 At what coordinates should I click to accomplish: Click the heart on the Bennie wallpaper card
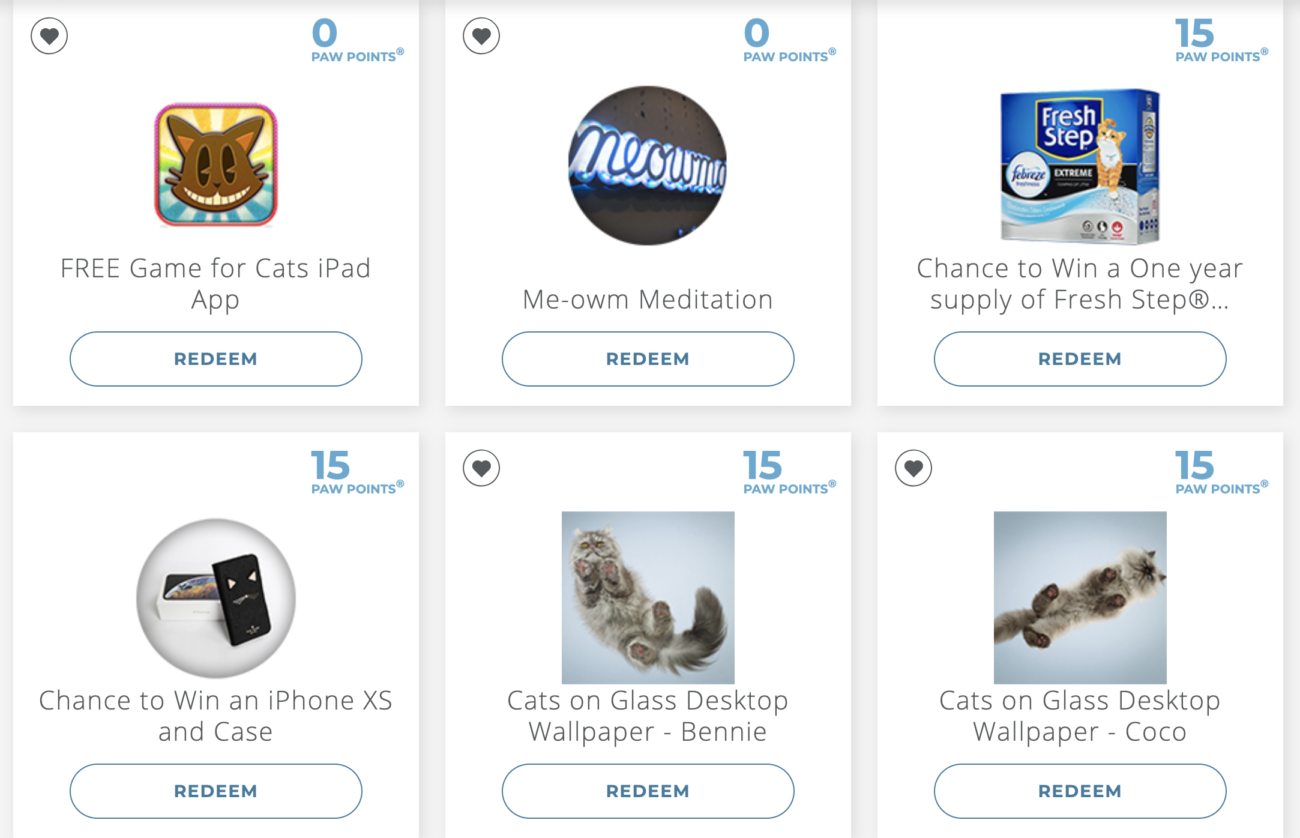coord(481,468)
